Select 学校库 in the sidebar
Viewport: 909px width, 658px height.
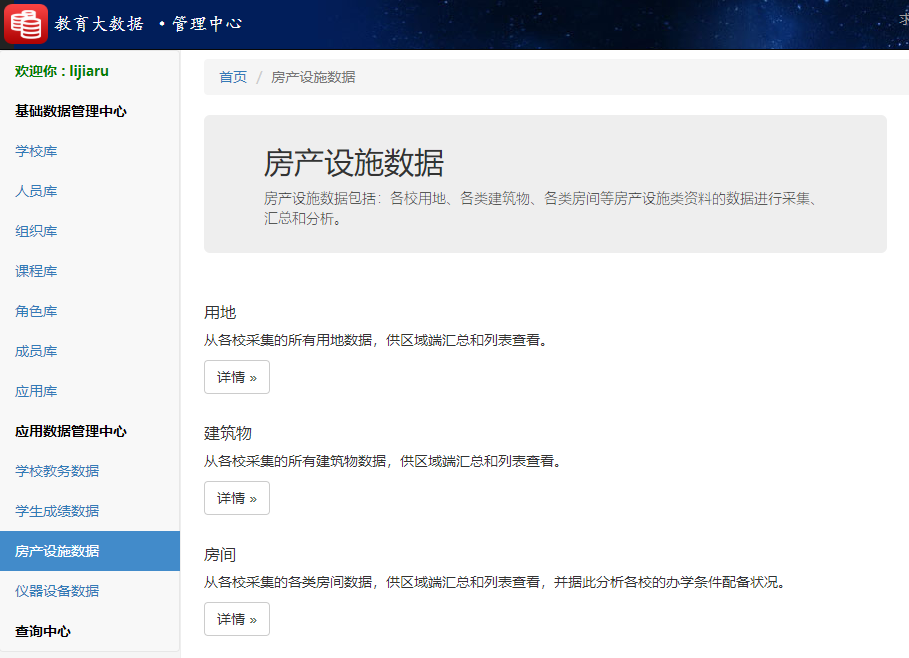point(36,151)
